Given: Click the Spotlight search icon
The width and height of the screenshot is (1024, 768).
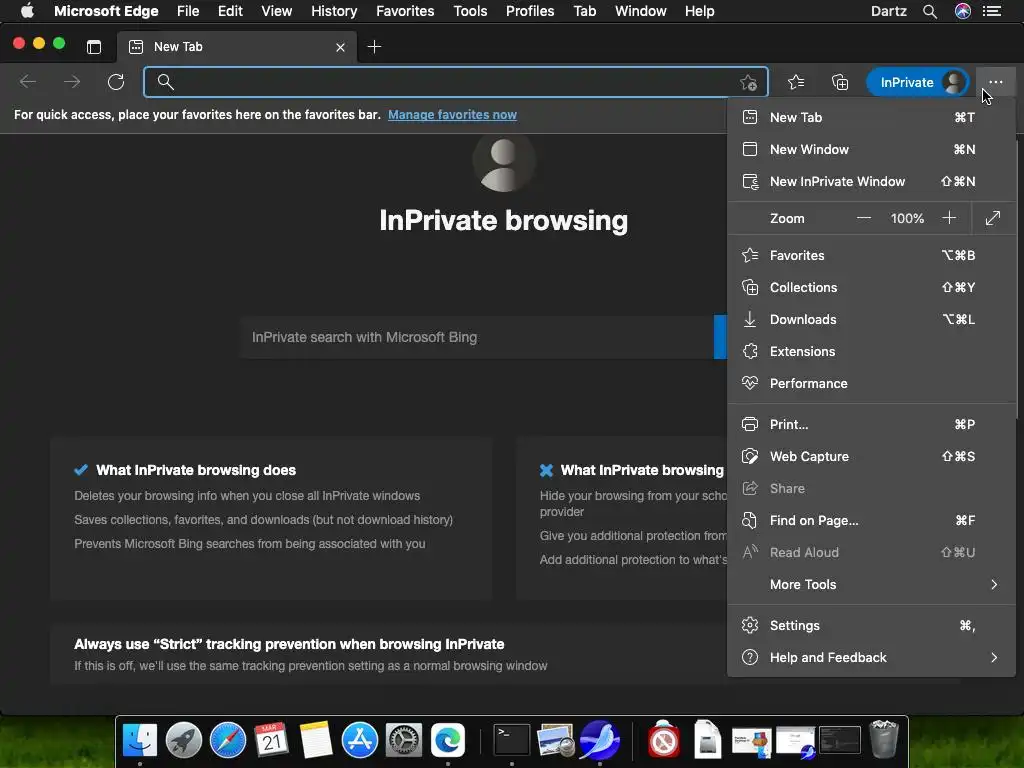Looking at the screenshot, I should (x=930, y=11).
